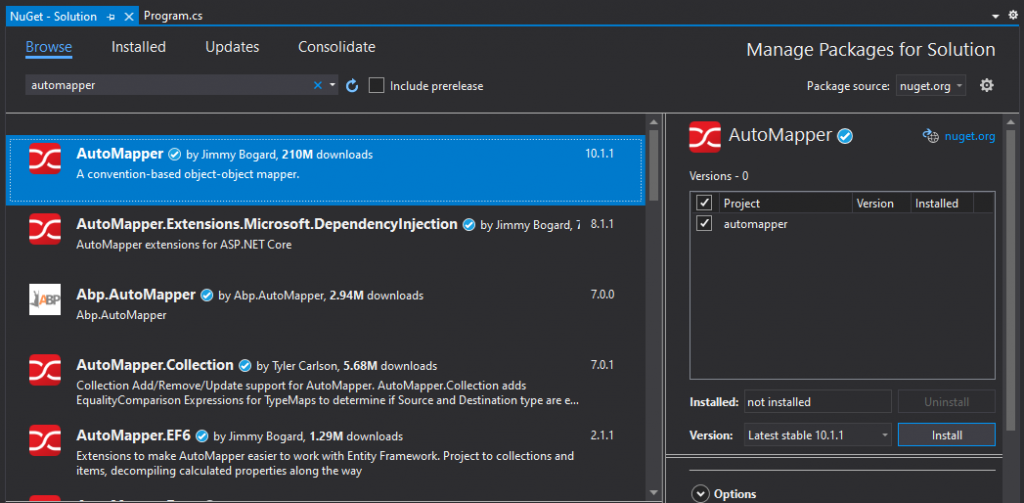Click 'AutoMapper extensions for ASP.NET Core' description
Viewport: 1024px width, 503px height.
pyautogui.click(x=184, y=245)
